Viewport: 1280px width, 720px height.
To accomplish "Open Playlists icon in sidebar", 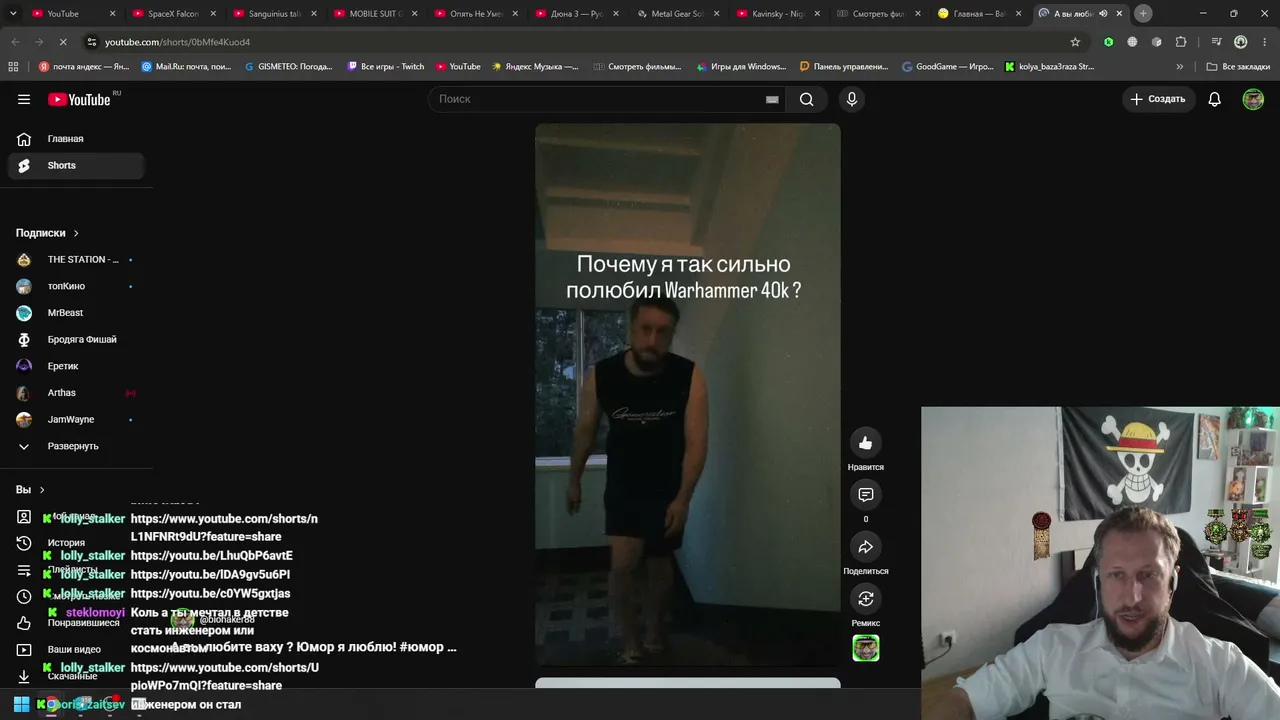I will (x=24, y=570).
